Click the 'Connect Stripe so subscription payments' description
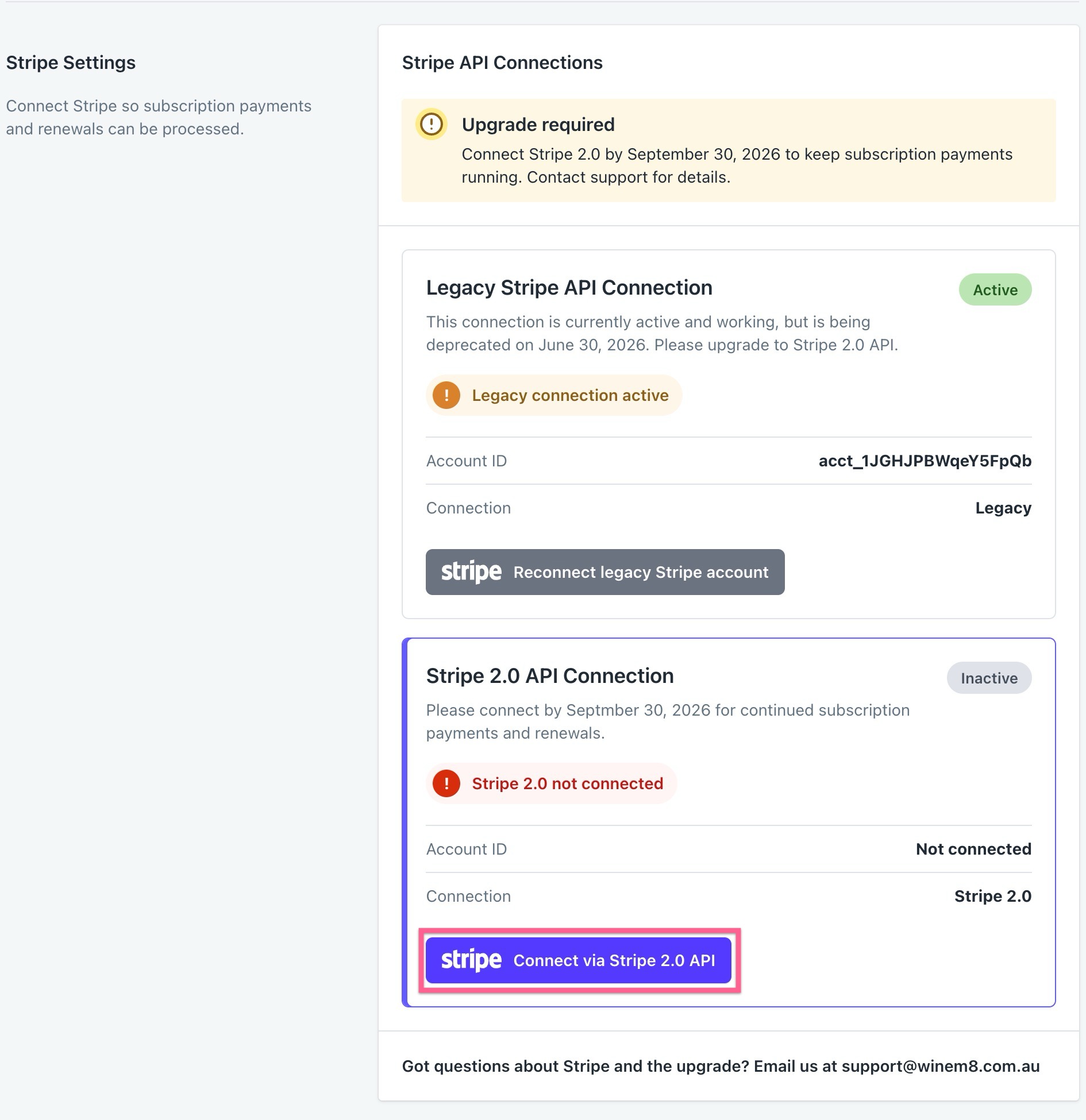 click(x=159, y=117)
